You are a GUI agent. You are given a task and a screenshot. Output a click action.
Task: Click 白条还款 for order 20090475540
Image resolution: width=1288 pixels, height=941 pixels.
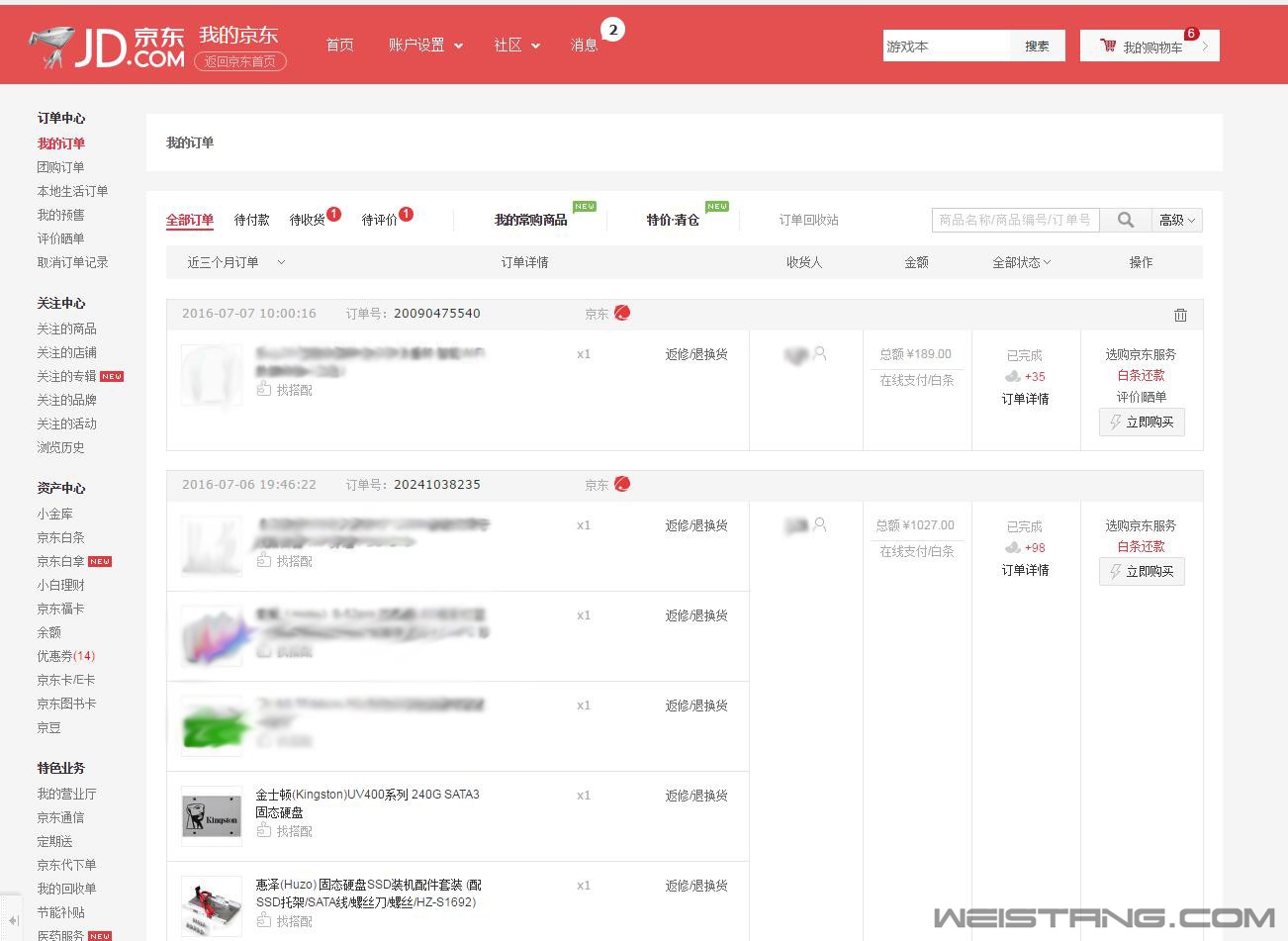(1142, 375)
